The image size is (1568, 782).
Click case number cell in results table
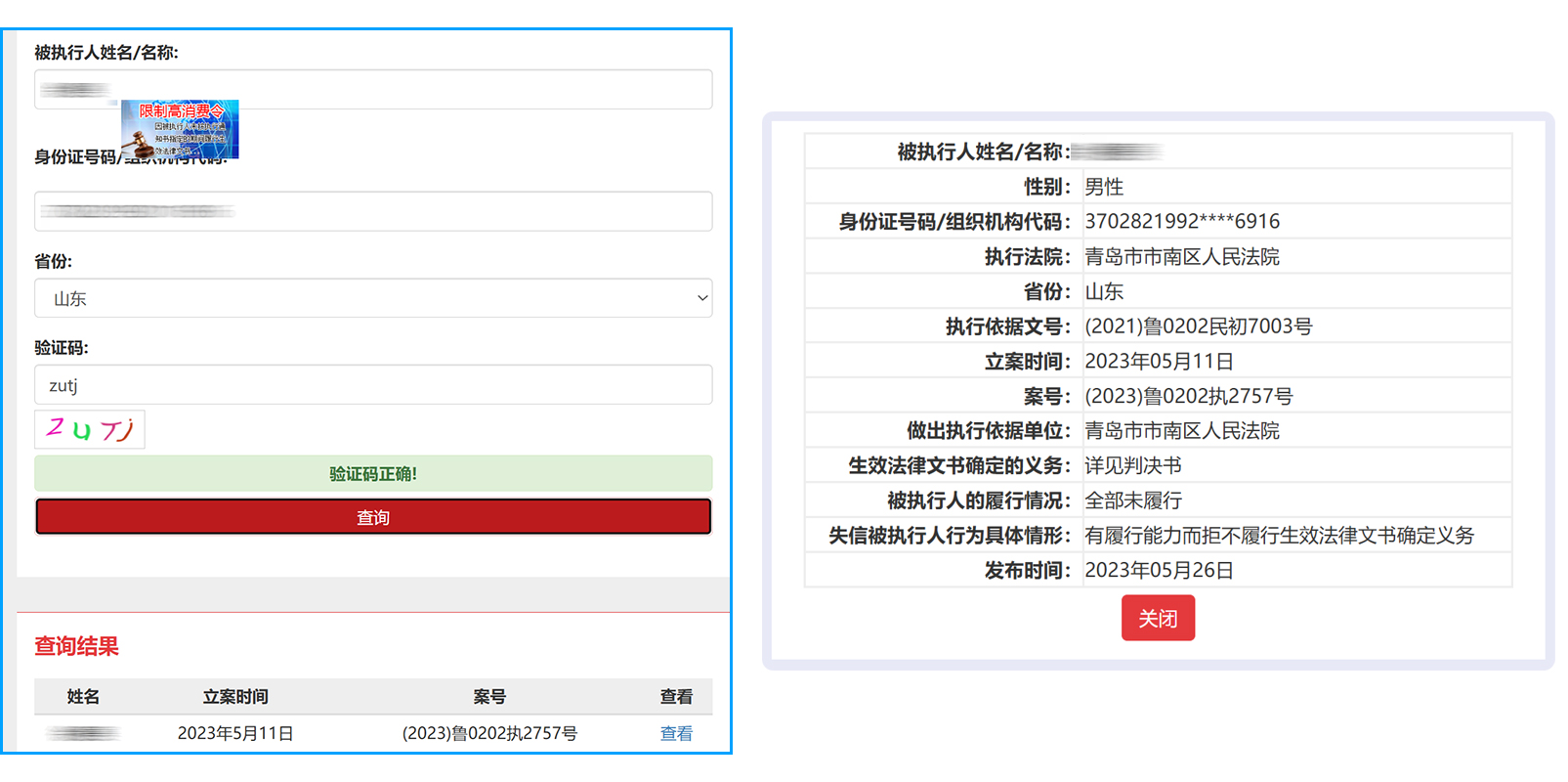489,733
